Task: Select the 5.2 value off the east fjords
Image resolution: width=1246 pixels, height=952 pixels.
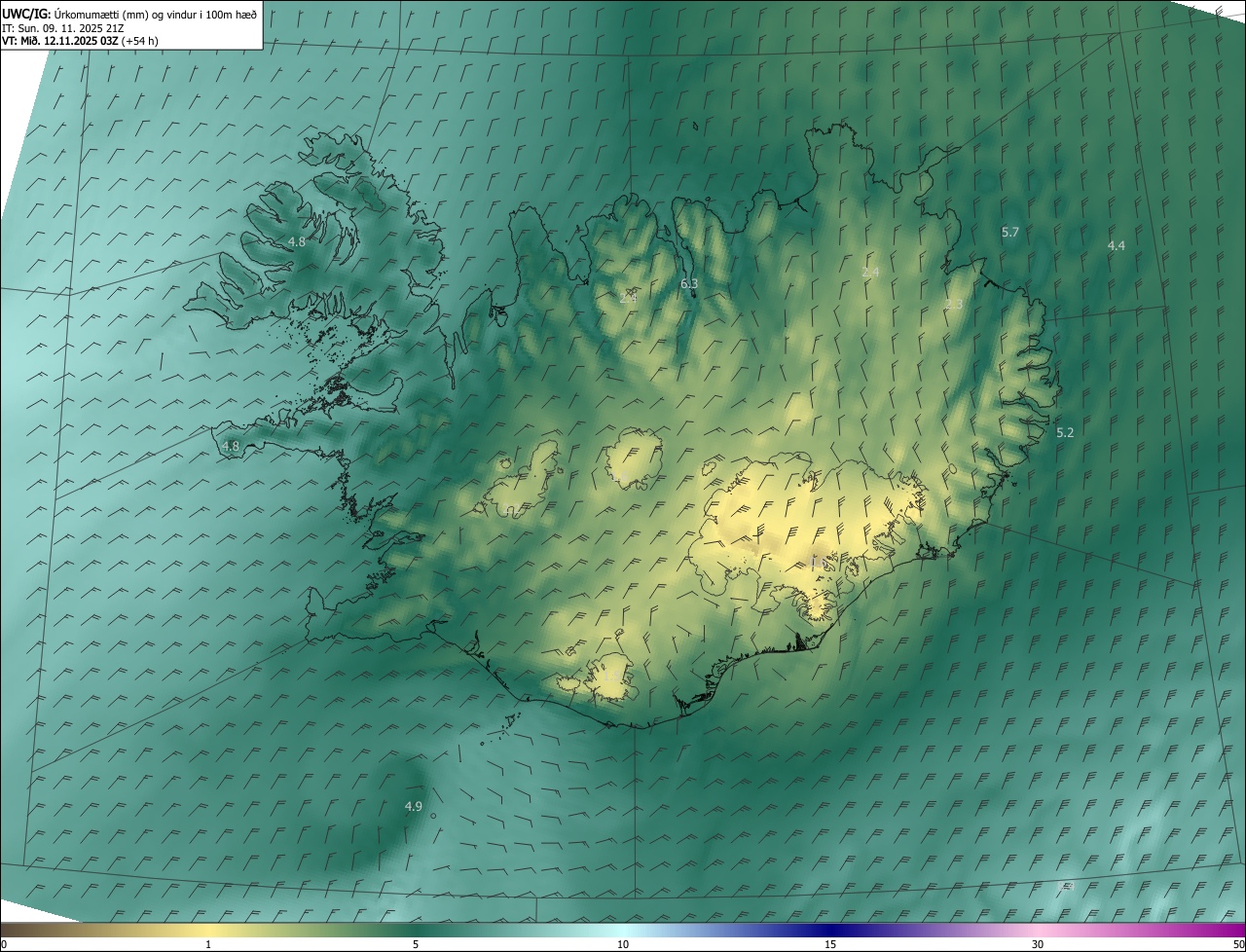Action: [1065, 432]
